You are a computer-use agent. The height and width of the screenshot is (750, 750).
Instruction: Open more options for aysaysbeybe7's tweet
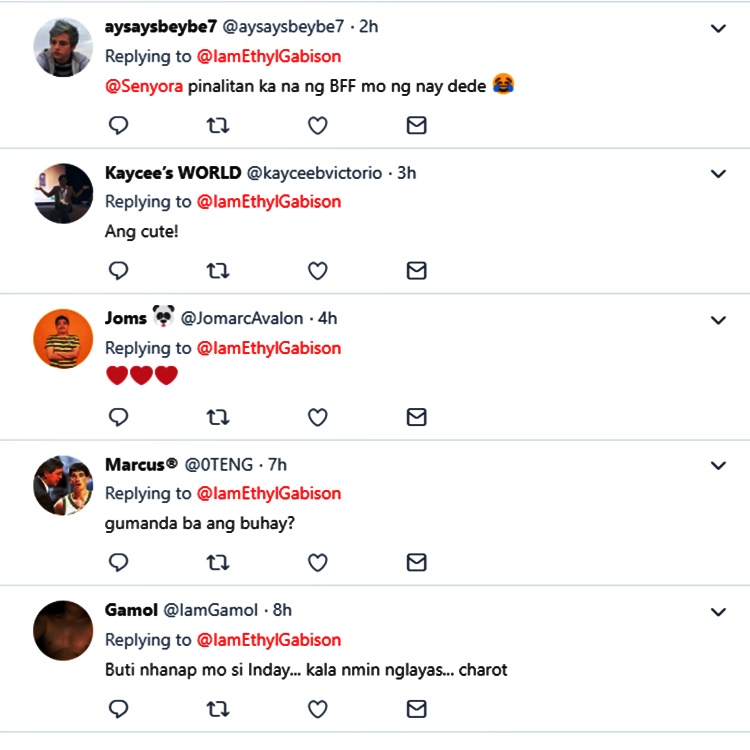tap(717, 29)
